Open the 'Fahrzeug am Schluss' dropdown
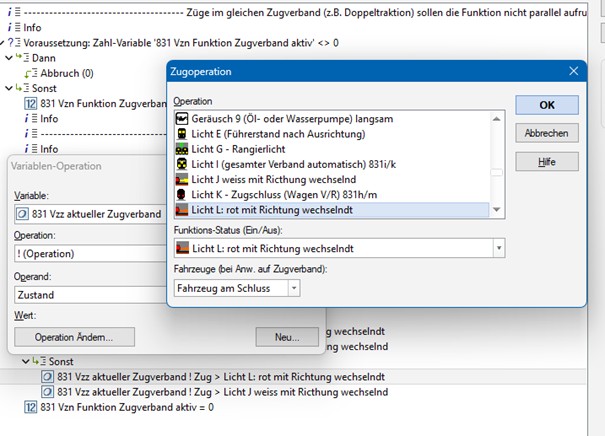The width and height of the screenshot is (605, 436). pyautogui.click(x=293, y=288)
